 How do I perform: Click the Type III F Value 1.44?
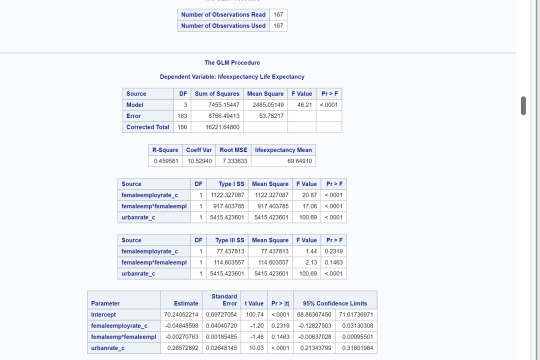(x=311, y=251)
